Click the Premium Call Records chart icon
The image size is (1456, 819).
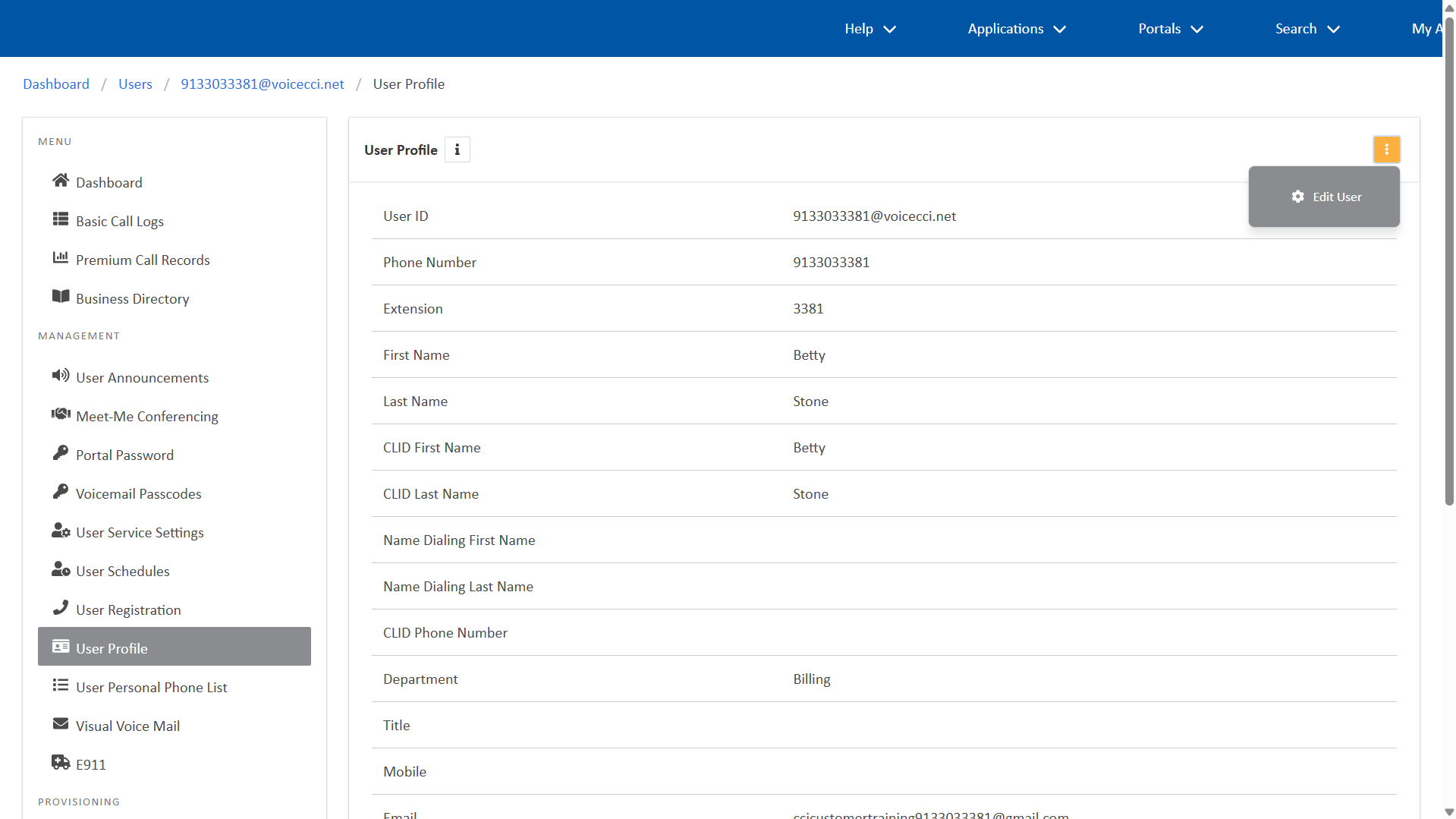point(61,258)
